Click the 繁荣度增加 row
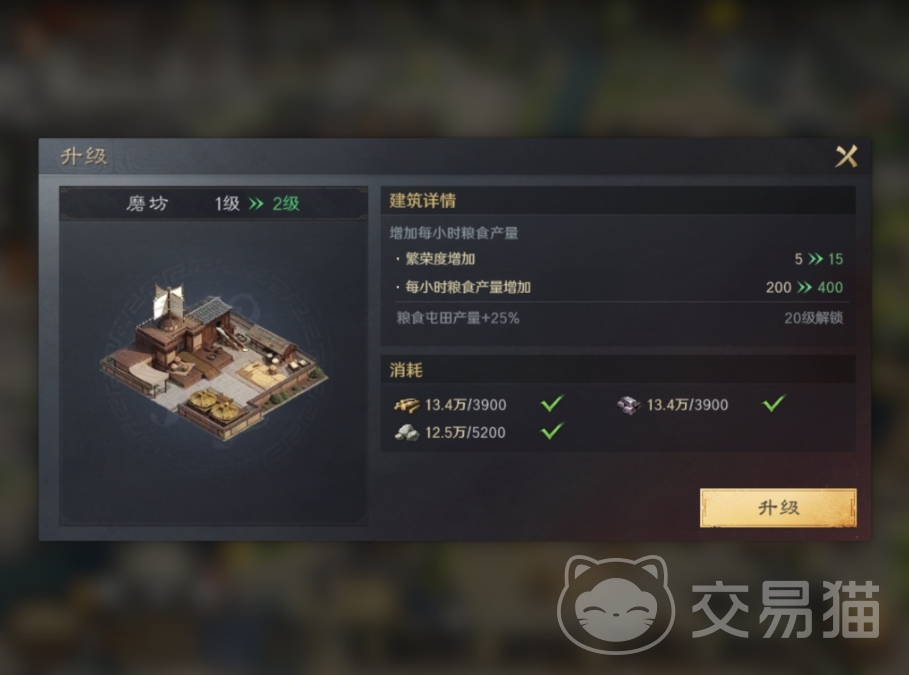The height and width of the screenshot is (675, 909). click(619, 259)
